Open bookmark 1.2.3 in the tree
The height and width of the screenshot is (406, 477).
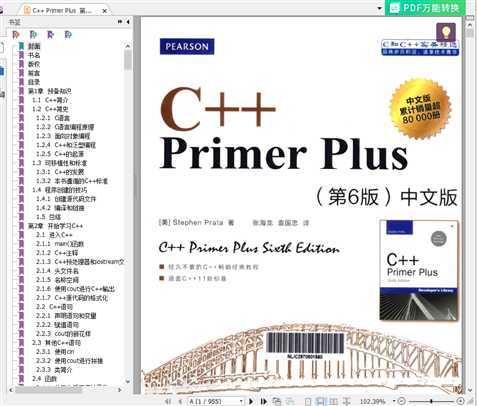point(63,136)
